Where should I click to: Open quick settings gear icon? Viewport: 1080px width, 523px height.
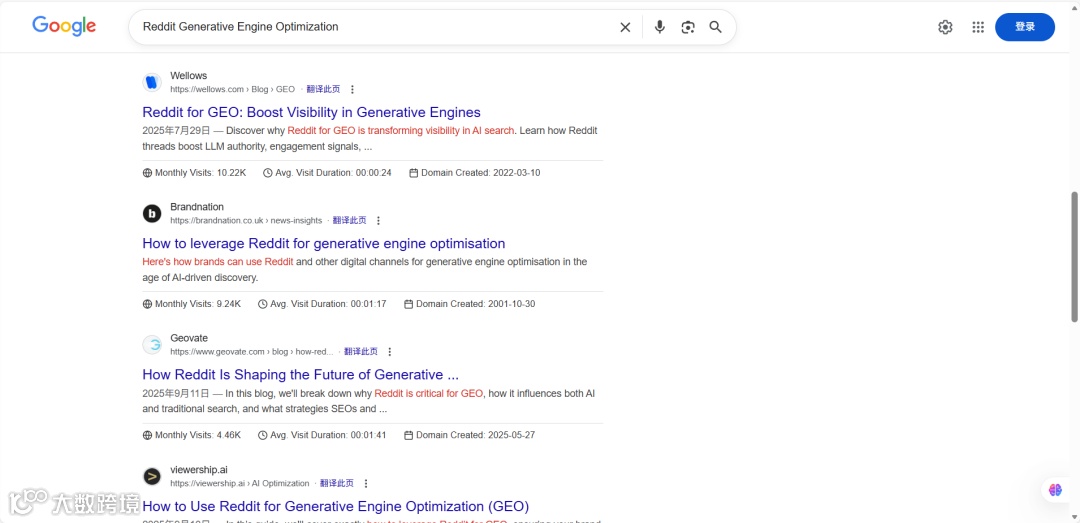945,27
